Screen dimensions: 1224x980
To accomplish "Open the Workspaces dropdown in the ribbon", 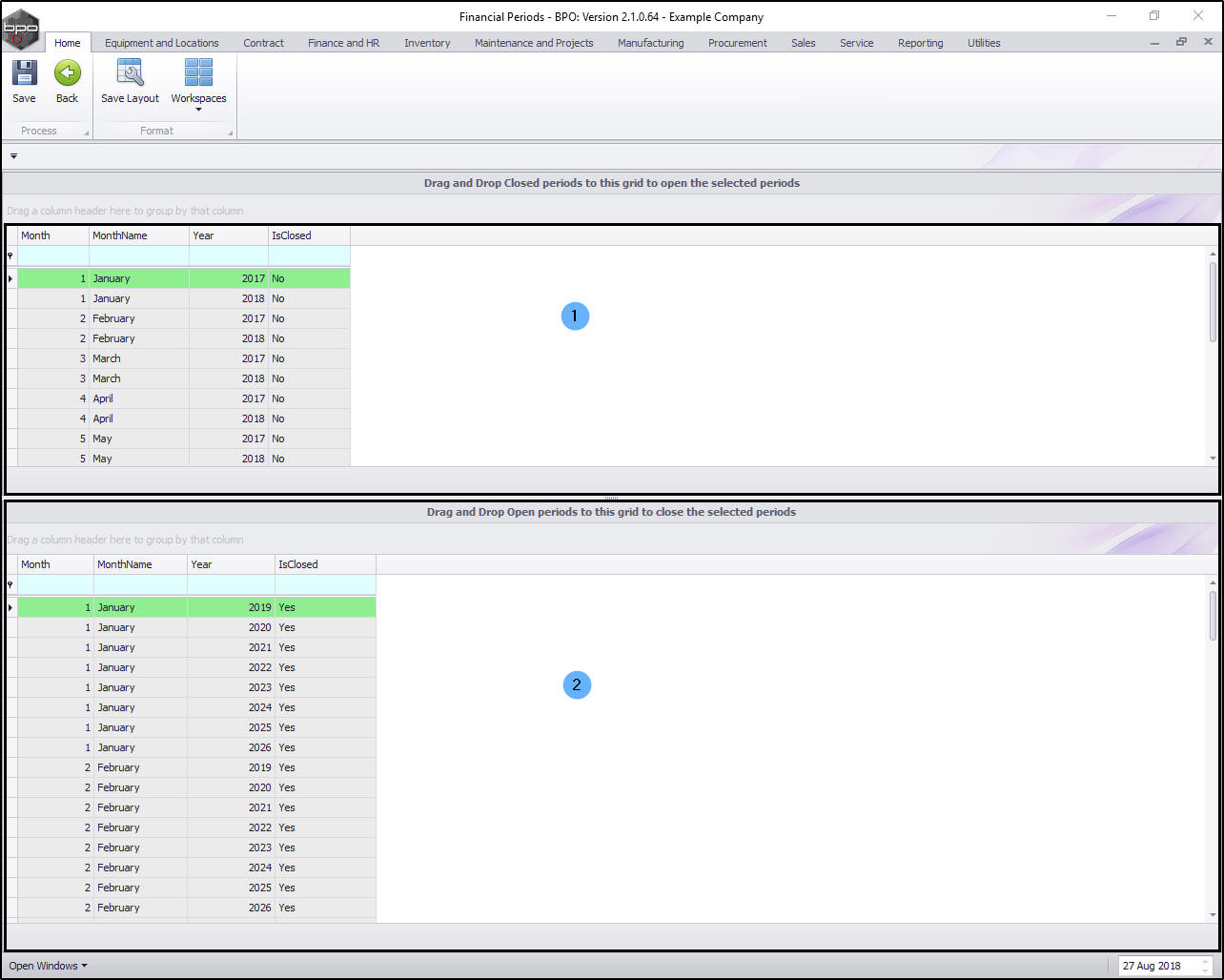I will (x=198, y=84).
